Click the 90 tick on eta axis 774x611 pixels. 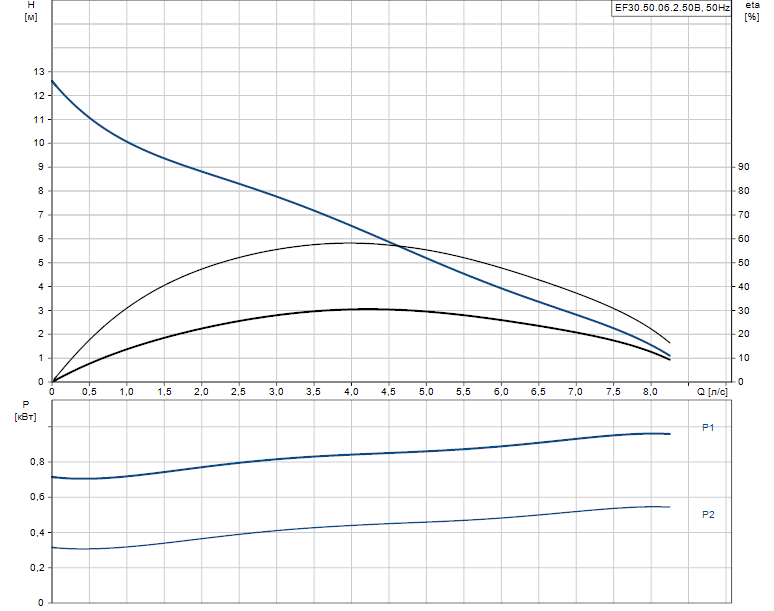click(743, 167)
